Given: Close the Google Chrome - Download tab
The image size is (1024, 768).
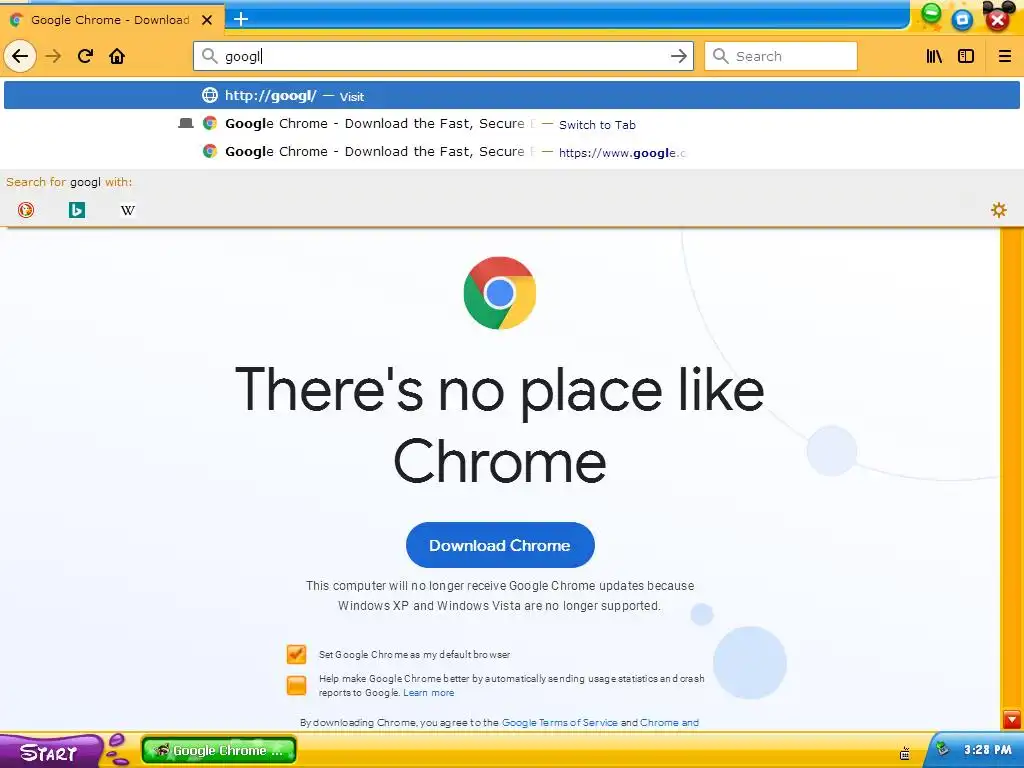Looking at the screenshot, I should click(x=207, y=20).
